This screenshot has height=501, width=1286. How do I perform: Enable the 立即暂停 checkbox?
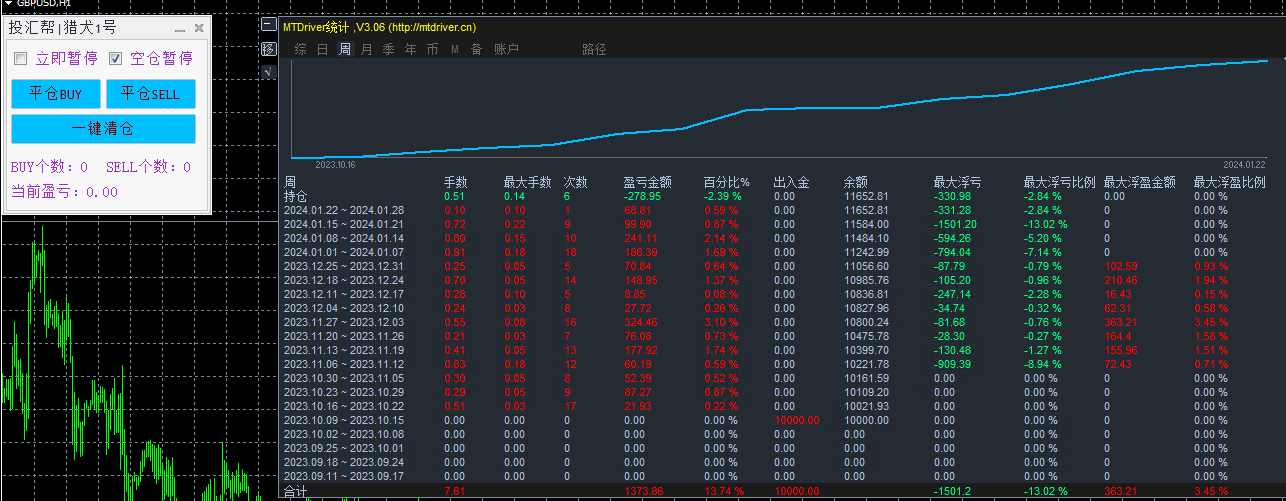click(20, 59)
